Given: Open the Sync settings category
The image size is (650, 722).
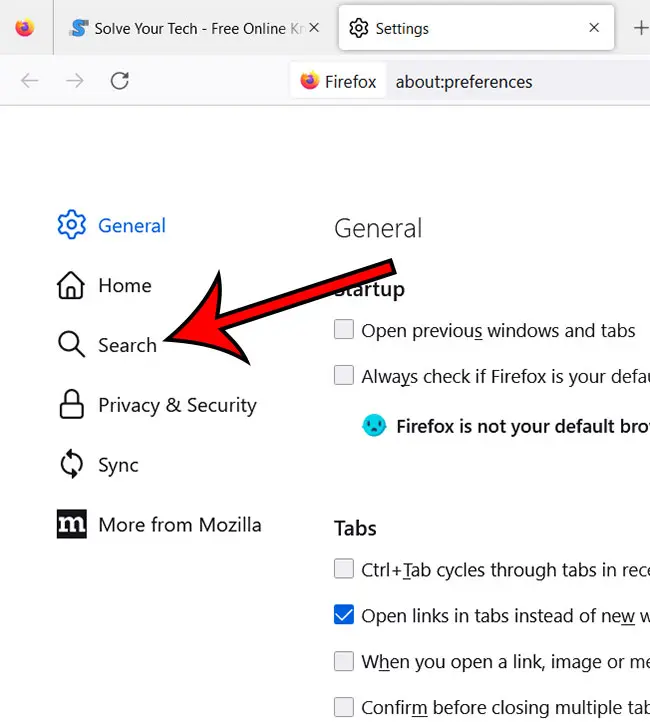Looking at the screenshot, I should (118, 466).
